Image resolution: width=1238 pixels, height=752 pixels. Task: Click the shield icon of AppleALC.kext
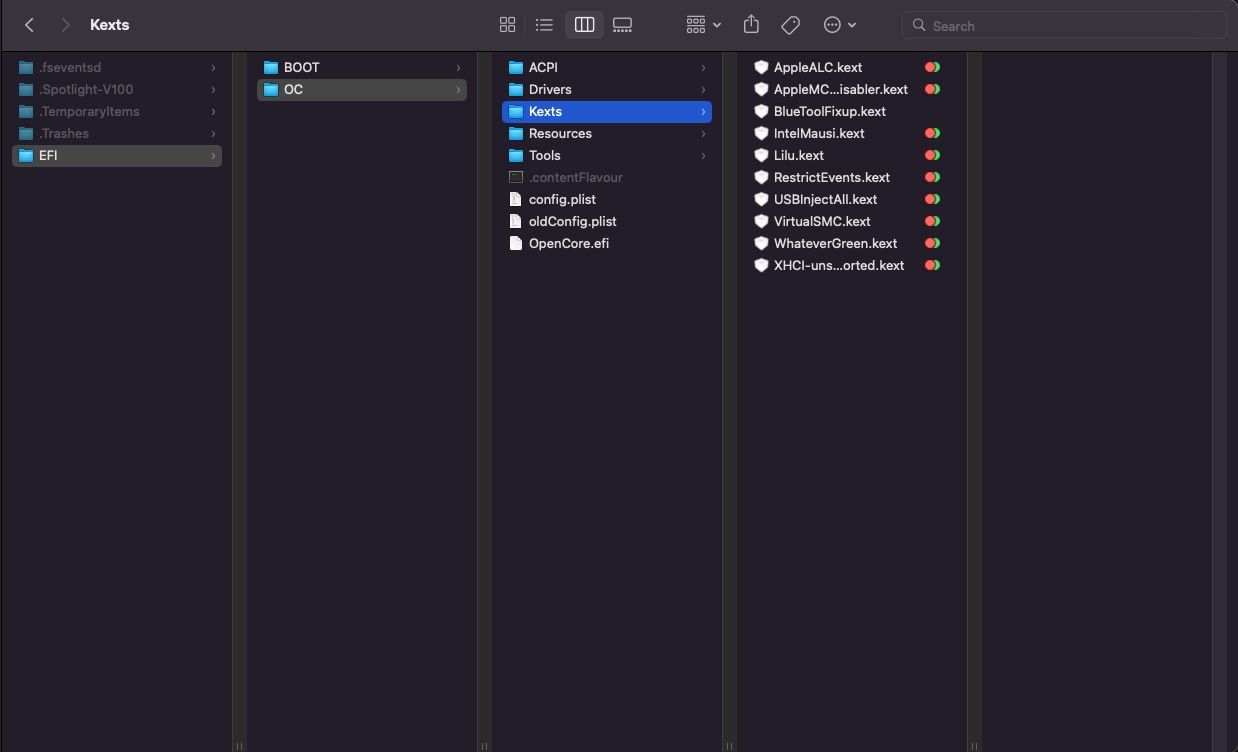[761, 67]
